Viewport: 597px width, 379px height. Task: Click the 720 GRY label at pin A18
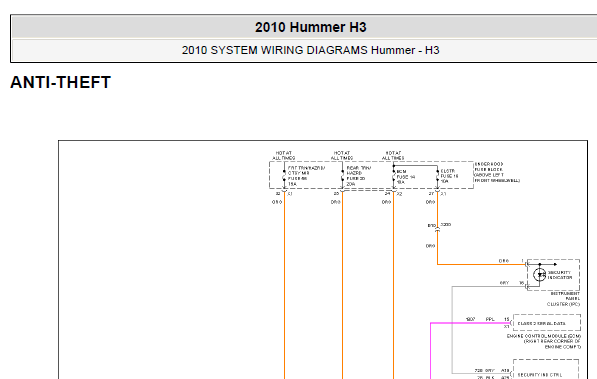[484, 370]
